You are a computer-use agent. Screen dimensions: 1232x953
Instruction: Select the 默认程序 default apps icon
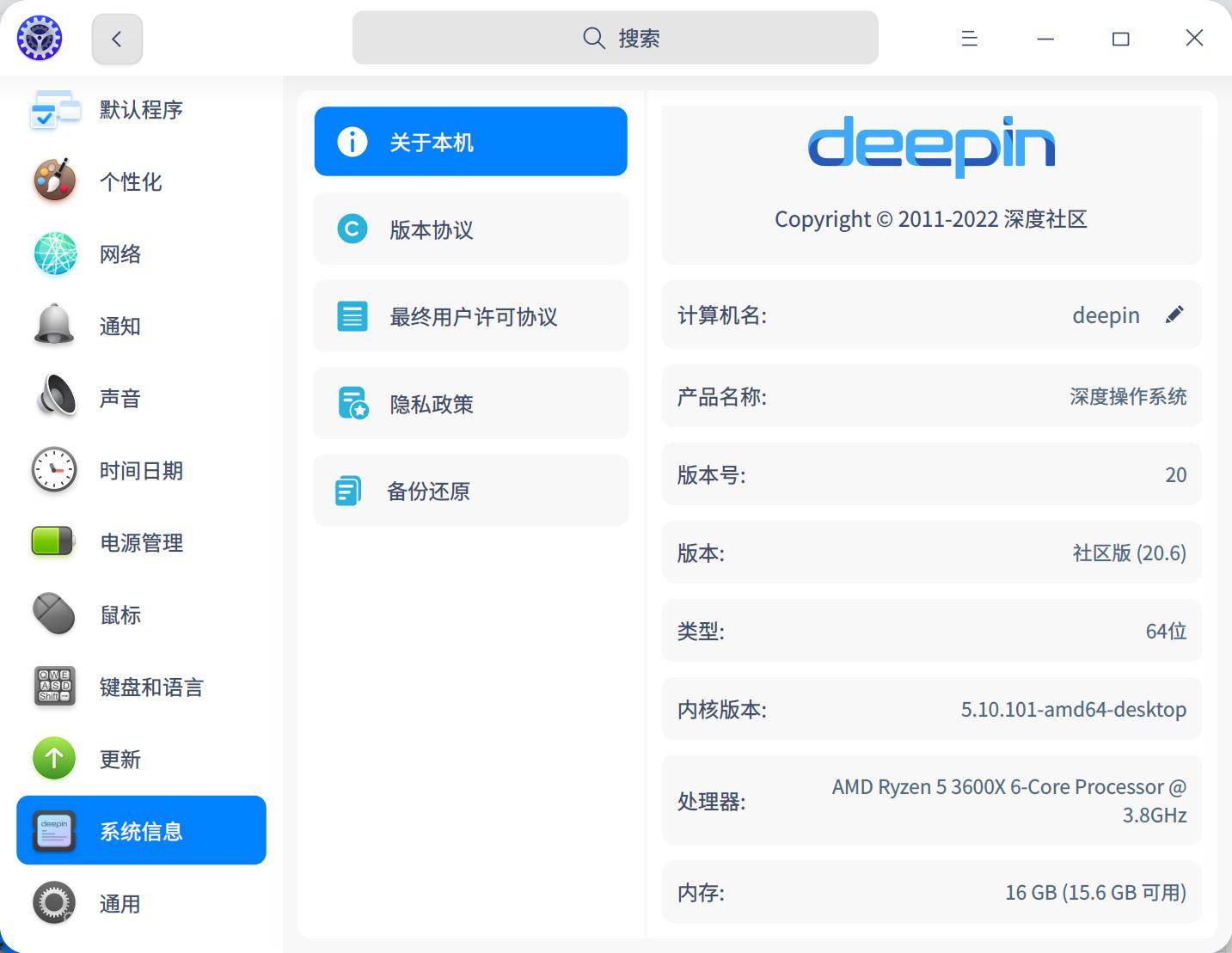click(x=53, y=109)
